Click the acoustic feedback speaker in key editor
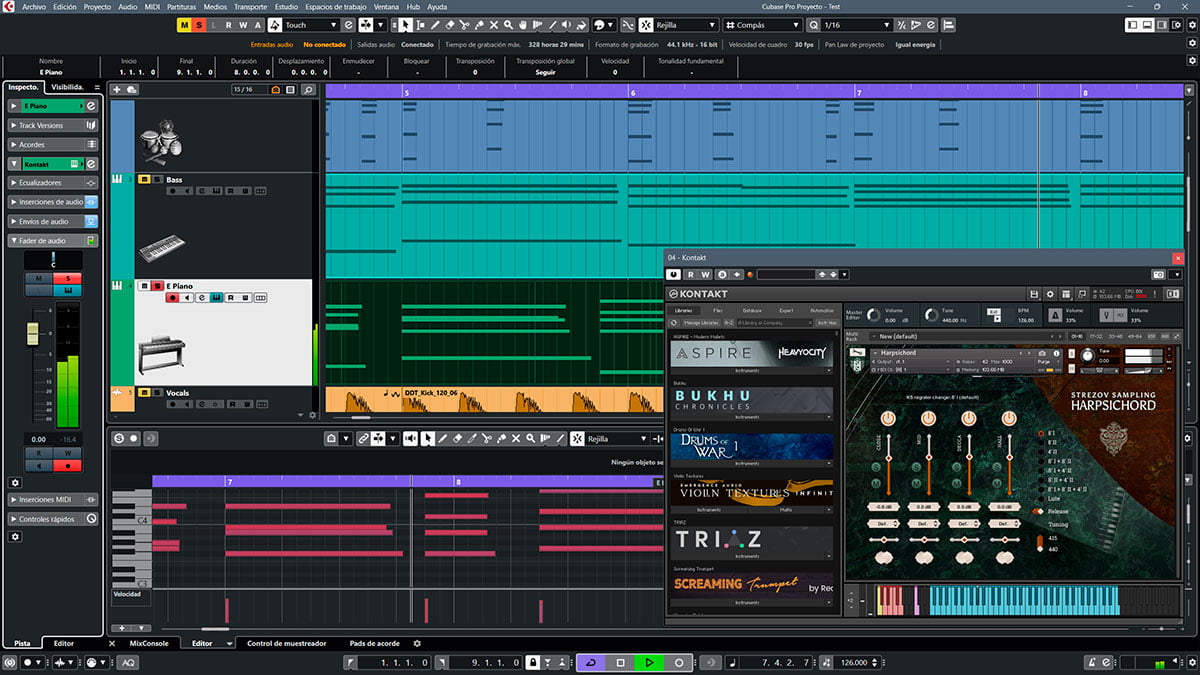Image resolution: width=1200 pixels, height=675 pixels. point(410,438)
